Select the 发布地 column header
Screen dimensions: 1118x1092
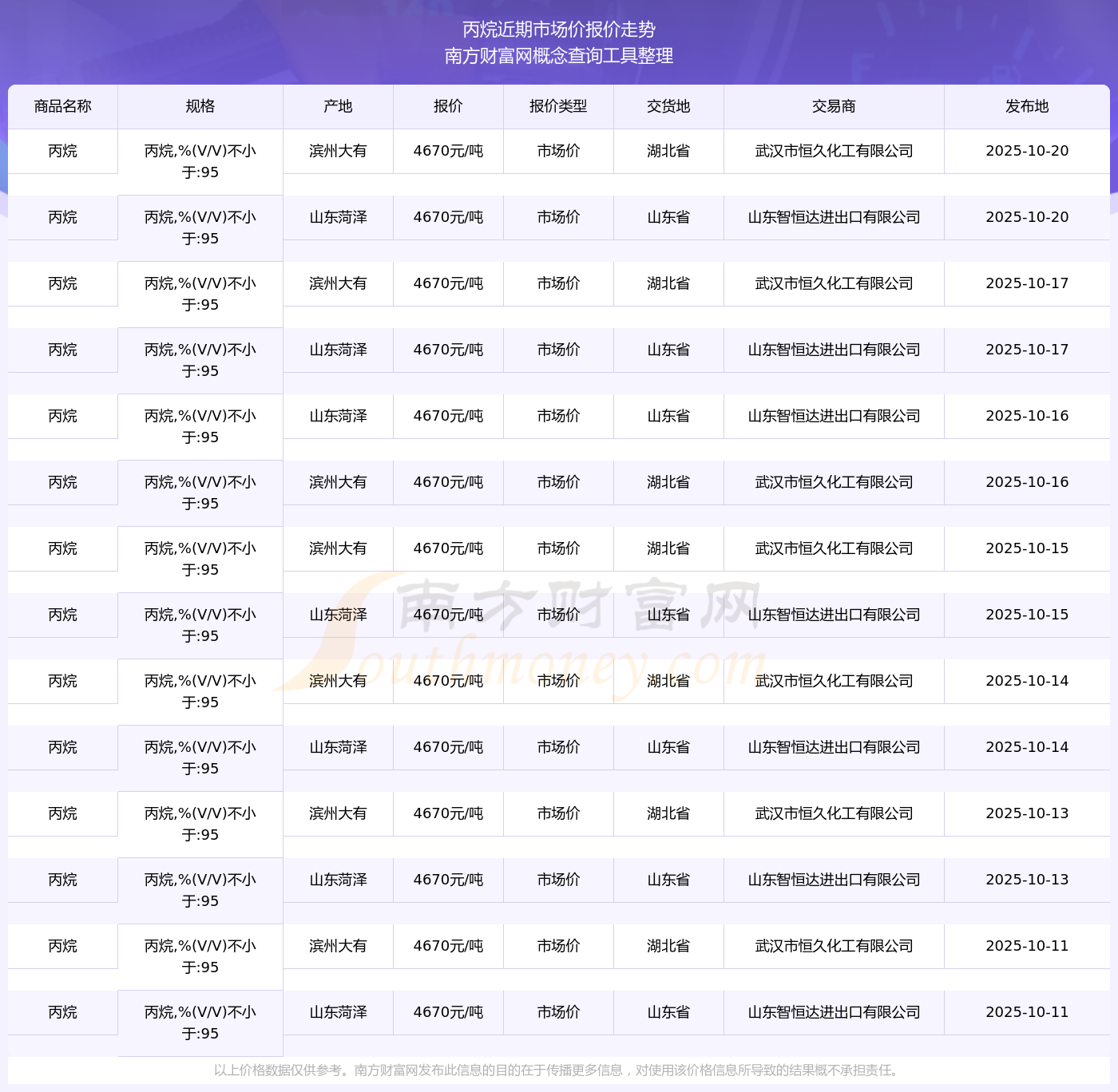tap(1027, 106)
